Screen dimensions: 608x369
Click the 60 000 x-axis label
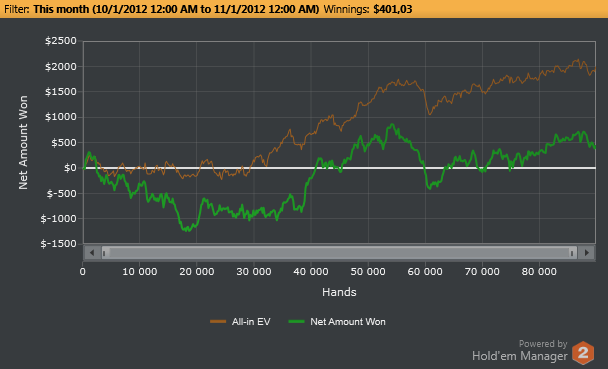pyautogui.click(x=425, y=272)
